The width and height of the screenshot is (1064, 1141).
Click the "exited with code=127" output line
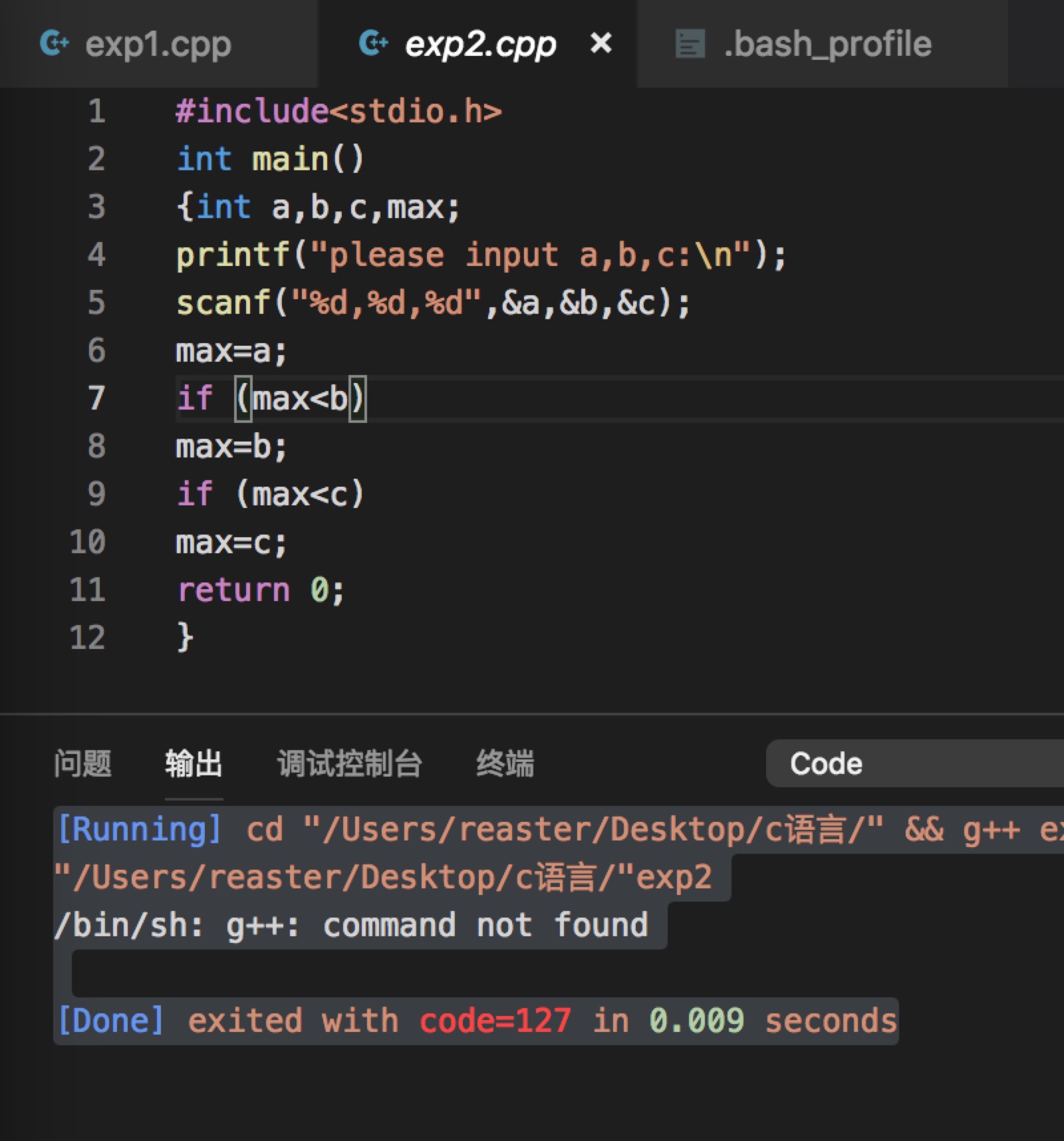tap(476, 1021)
